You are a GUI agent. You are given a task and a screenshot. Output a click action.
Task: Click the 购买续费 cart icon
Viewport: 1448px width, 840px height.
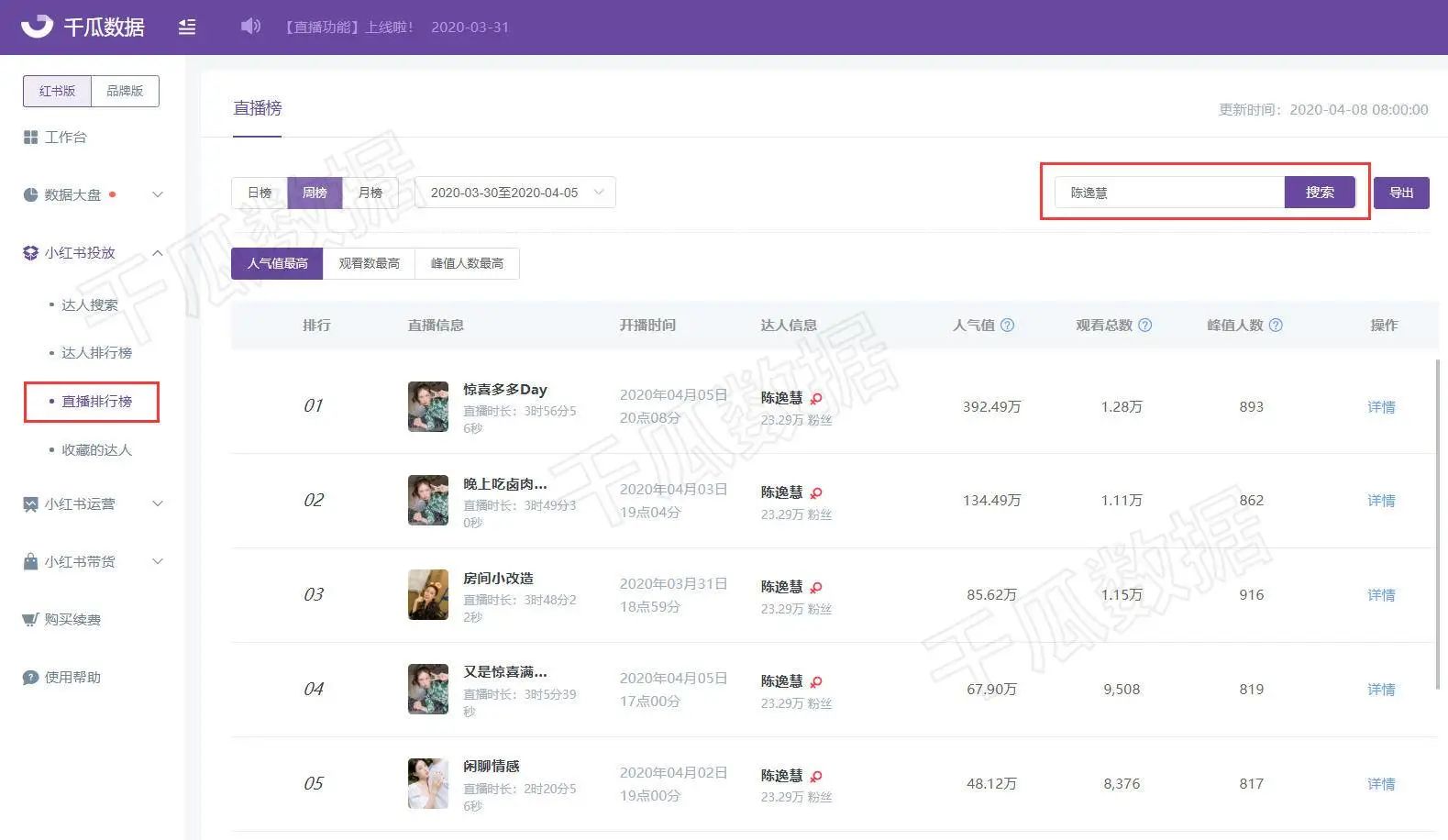tap(30, 619)
